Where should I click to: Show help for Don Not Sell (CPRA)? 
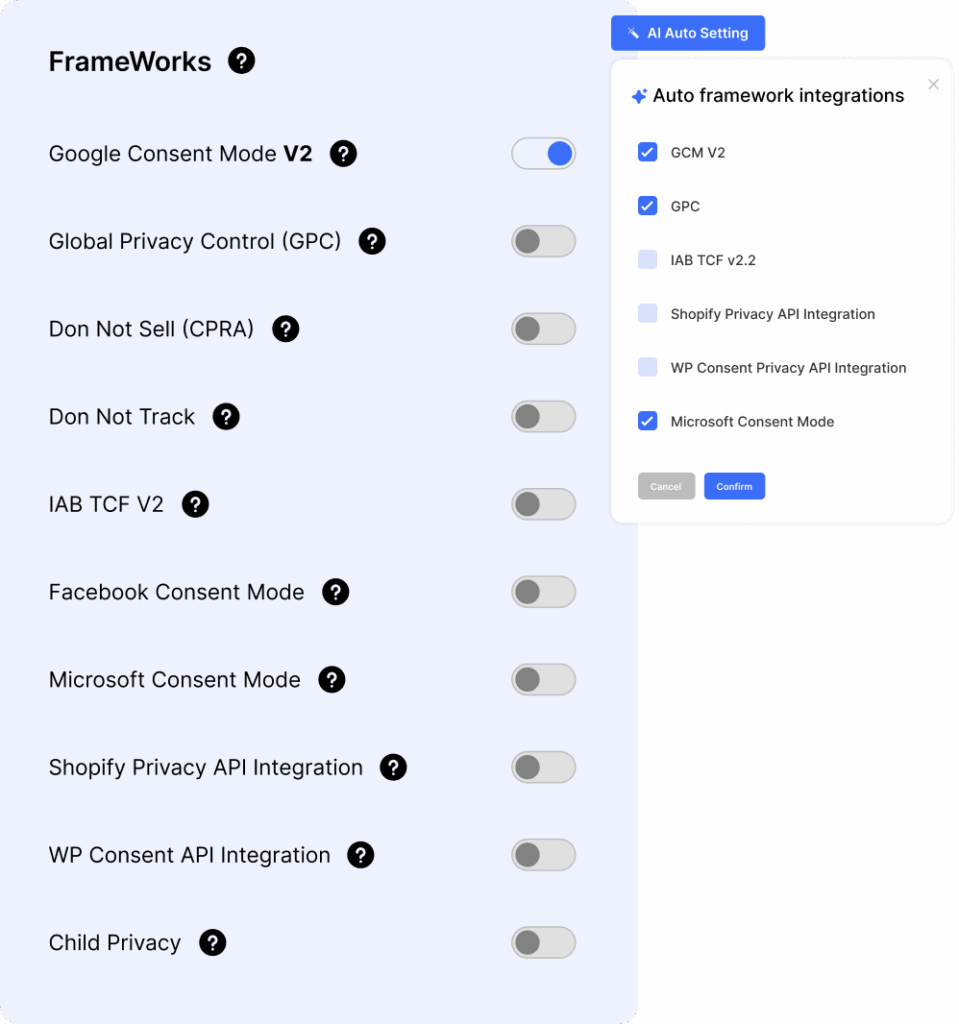286,329
